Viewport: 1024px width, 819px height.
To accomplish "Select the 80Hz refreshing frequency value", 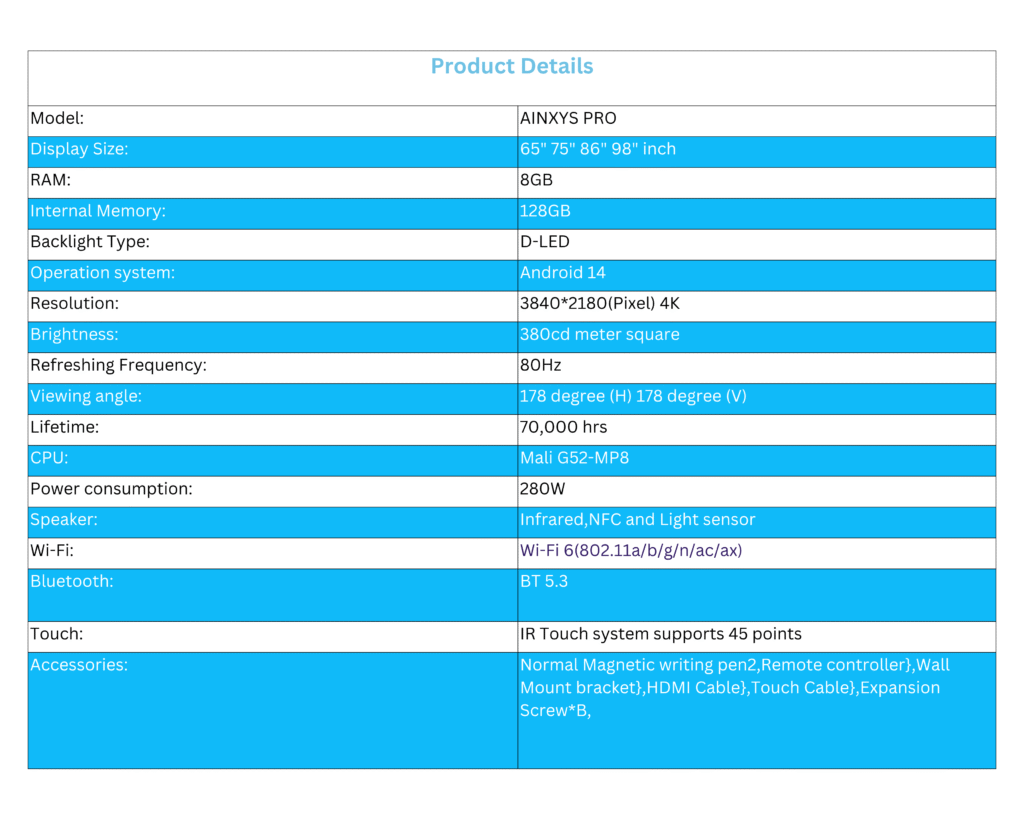I will click(x=540, y=365).
